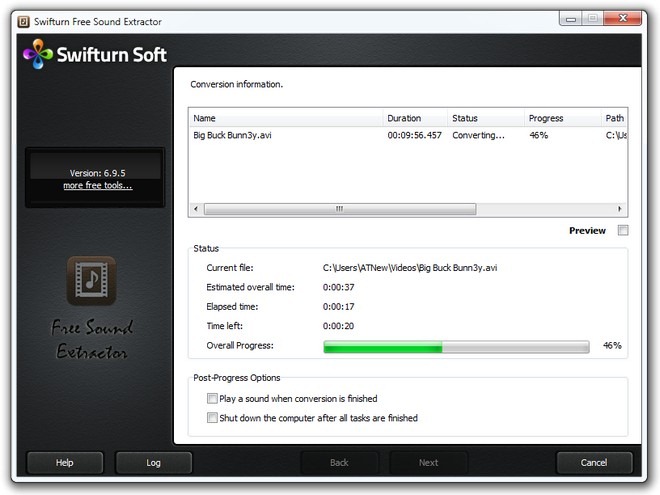Open the Log button
660x495 pixels.
click(x=154, y=463)
